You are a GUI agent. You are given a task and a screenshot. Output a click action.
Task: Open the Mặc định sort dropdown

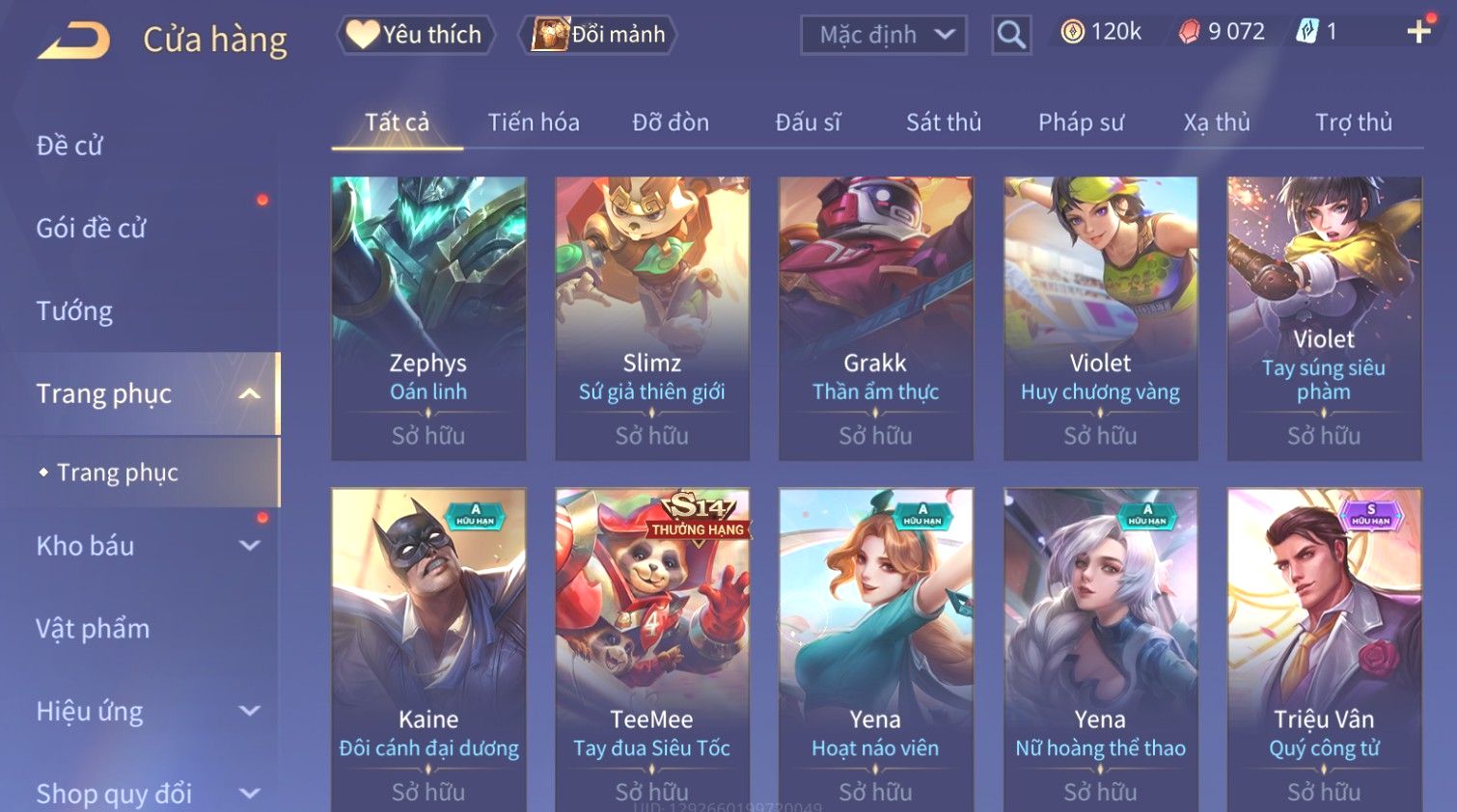pos(883,35)
